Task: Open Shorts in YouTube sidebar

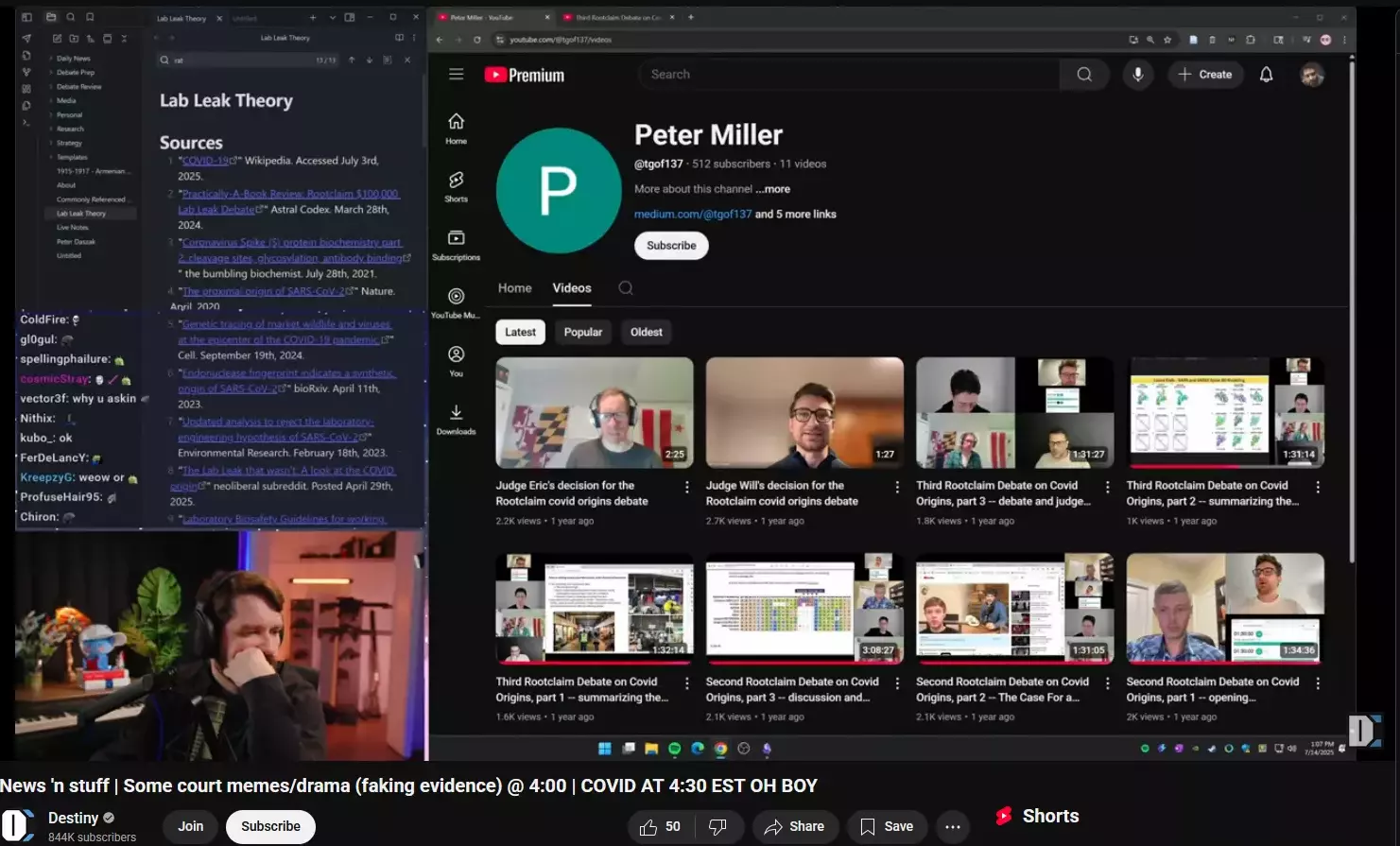Action: click(457, 186)
